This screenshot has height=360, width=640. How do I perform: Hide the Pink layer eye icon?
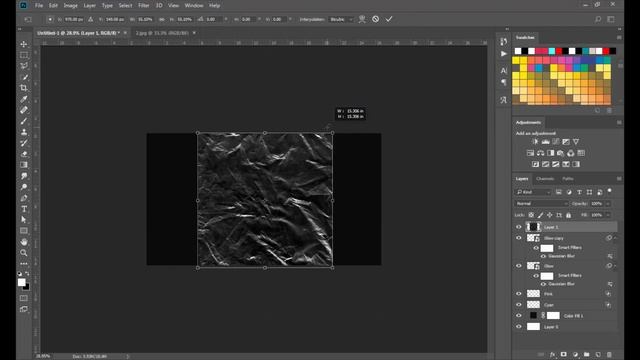(x=519, y=293)
